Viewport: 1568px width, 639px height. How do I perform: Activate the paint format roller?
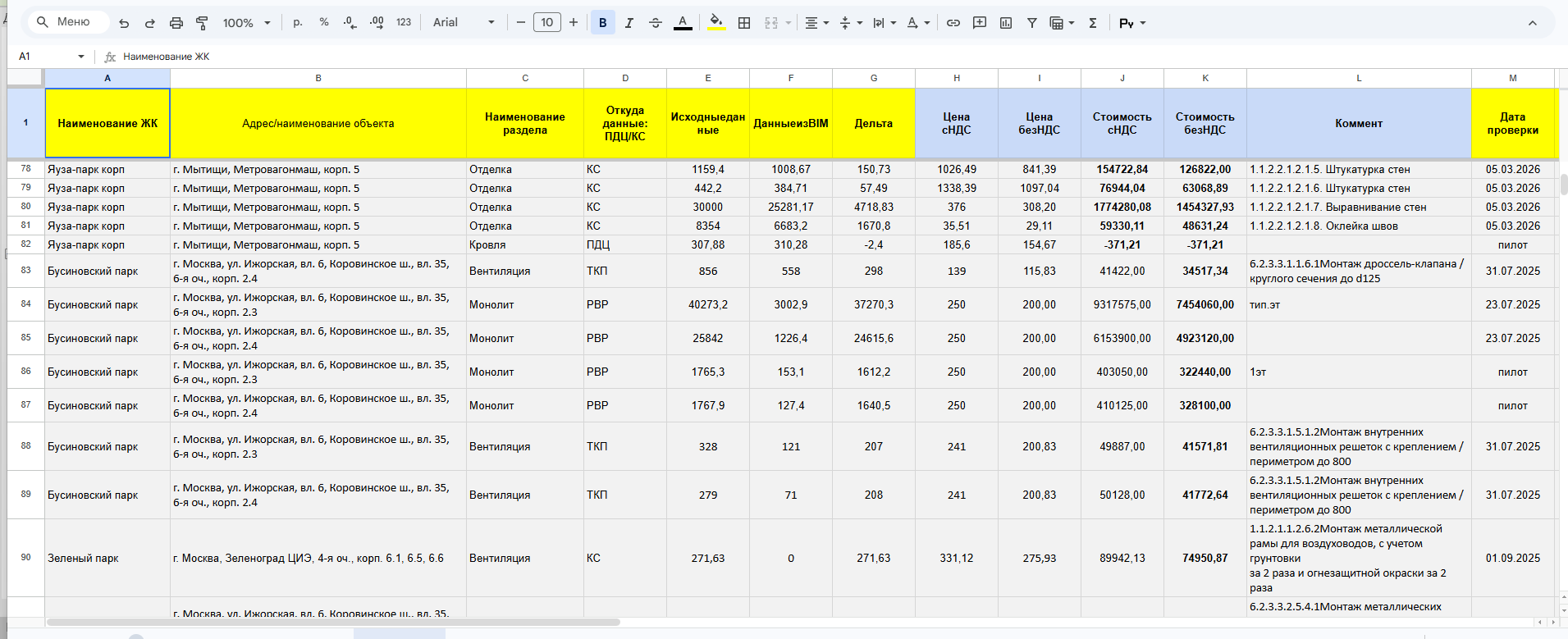(202, 23)
